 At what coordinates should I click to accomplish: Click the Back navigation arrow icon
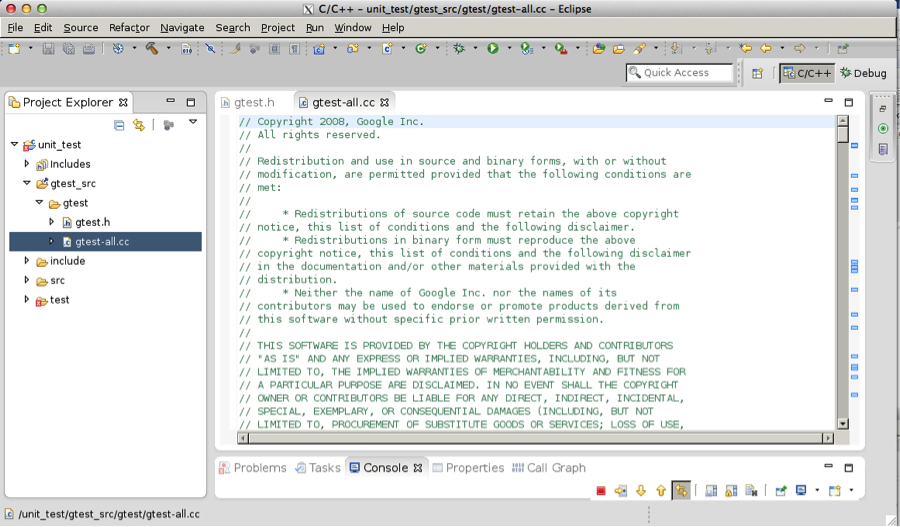pos(766,49)
